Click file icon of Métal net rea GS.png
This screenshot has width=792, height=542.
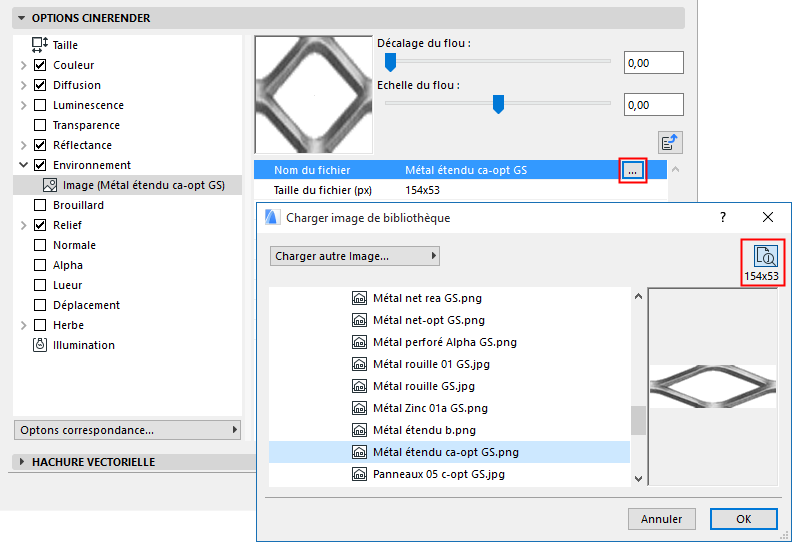(x=359, y=298)
